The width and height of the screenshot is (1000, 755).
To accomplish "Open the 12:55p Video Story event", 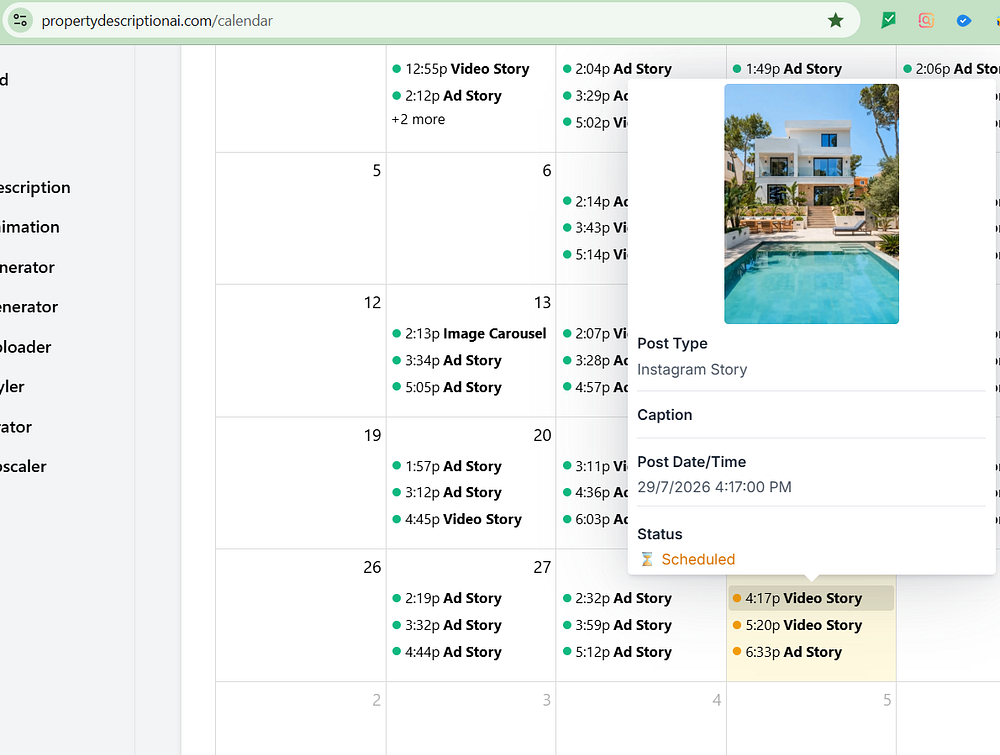I will tap(471, 69).
